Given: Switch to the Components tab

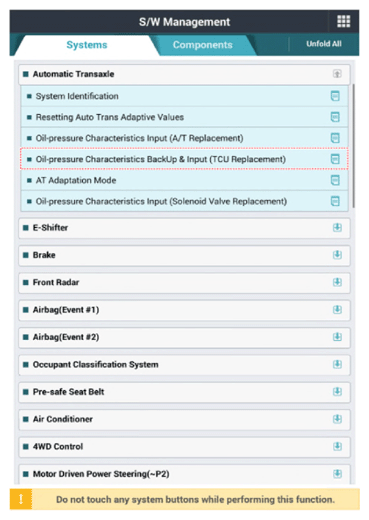Looking at the screenshot, I should pyautogui.click(x=202, y=45).
